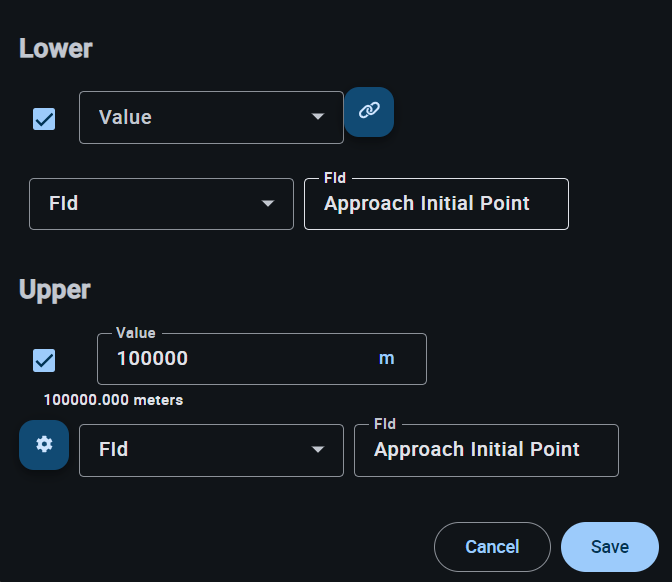
Task: Click the caret arrow of Lower FId dropdown
Action: pos(268,204)
